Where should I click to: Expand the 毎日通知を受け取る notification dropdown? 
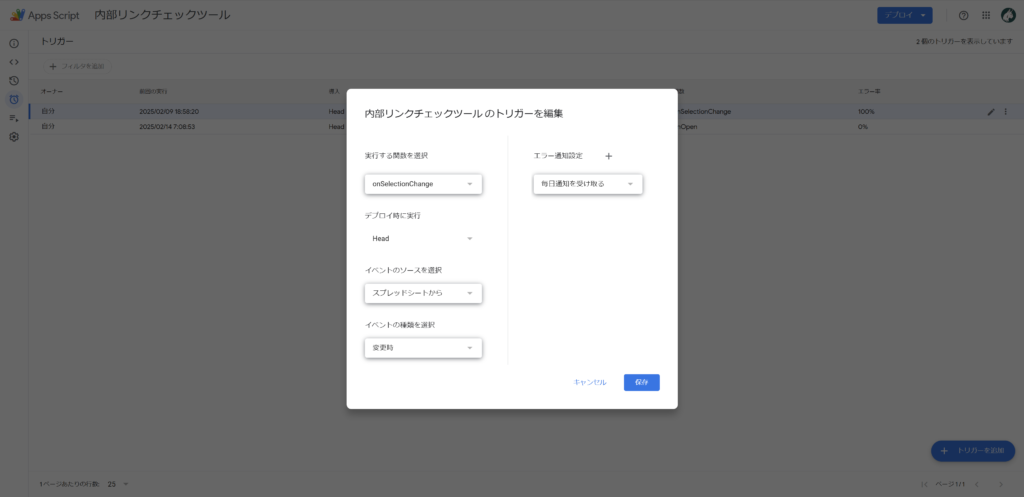588,184
